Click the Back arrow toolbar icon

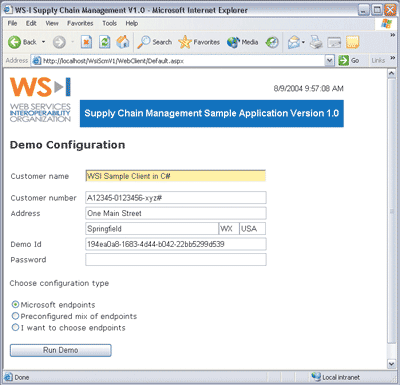[14, 42]
